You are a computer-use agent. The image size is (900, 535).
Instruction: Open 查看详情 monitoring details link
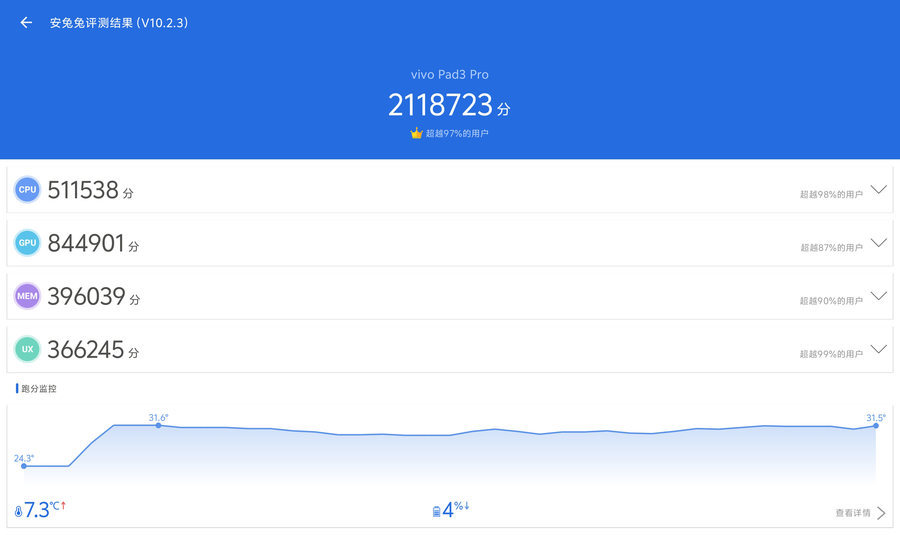pyautogui.click(x=853, y=513)
